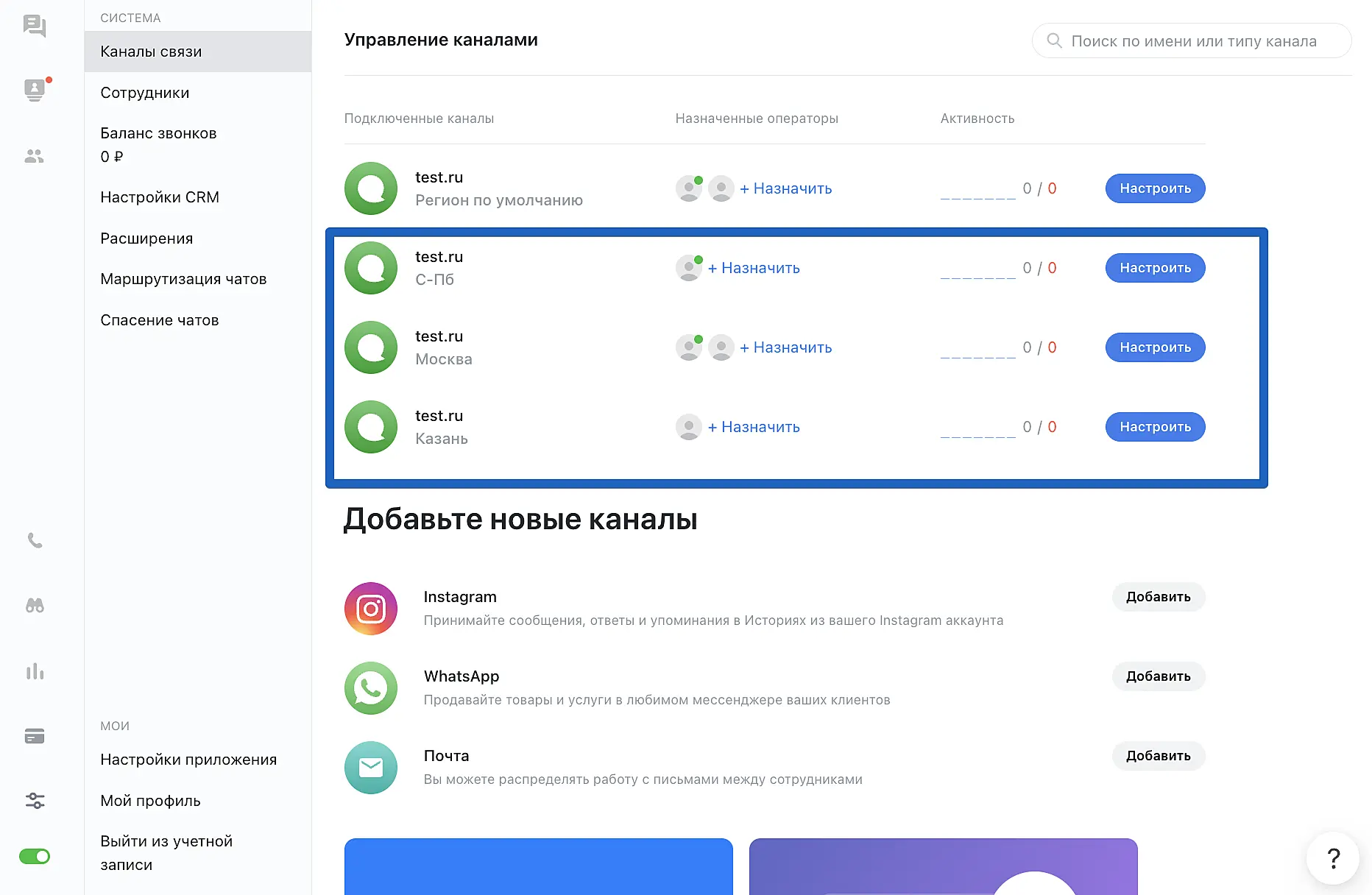Viewport: 1372px width, 895px height.
Task: Click Настроить for С-Пб channel
Action: click(1155, 268)
